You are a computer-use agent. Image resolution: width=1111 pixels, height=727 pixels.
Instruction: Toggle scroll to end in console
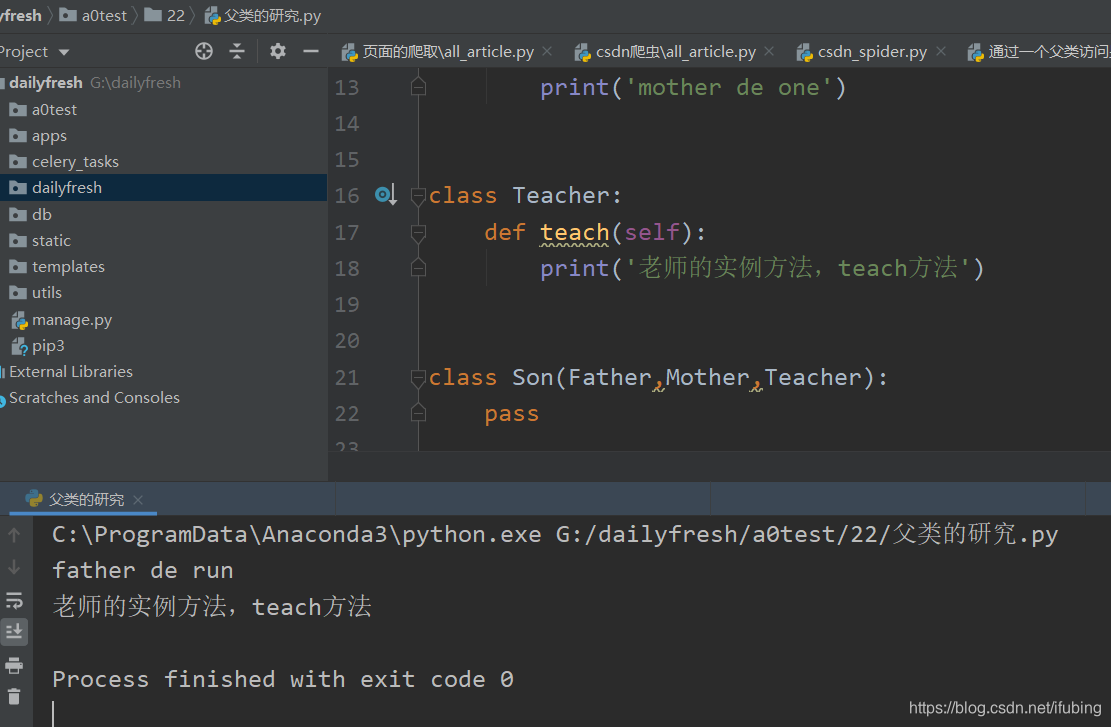point(14,631)
